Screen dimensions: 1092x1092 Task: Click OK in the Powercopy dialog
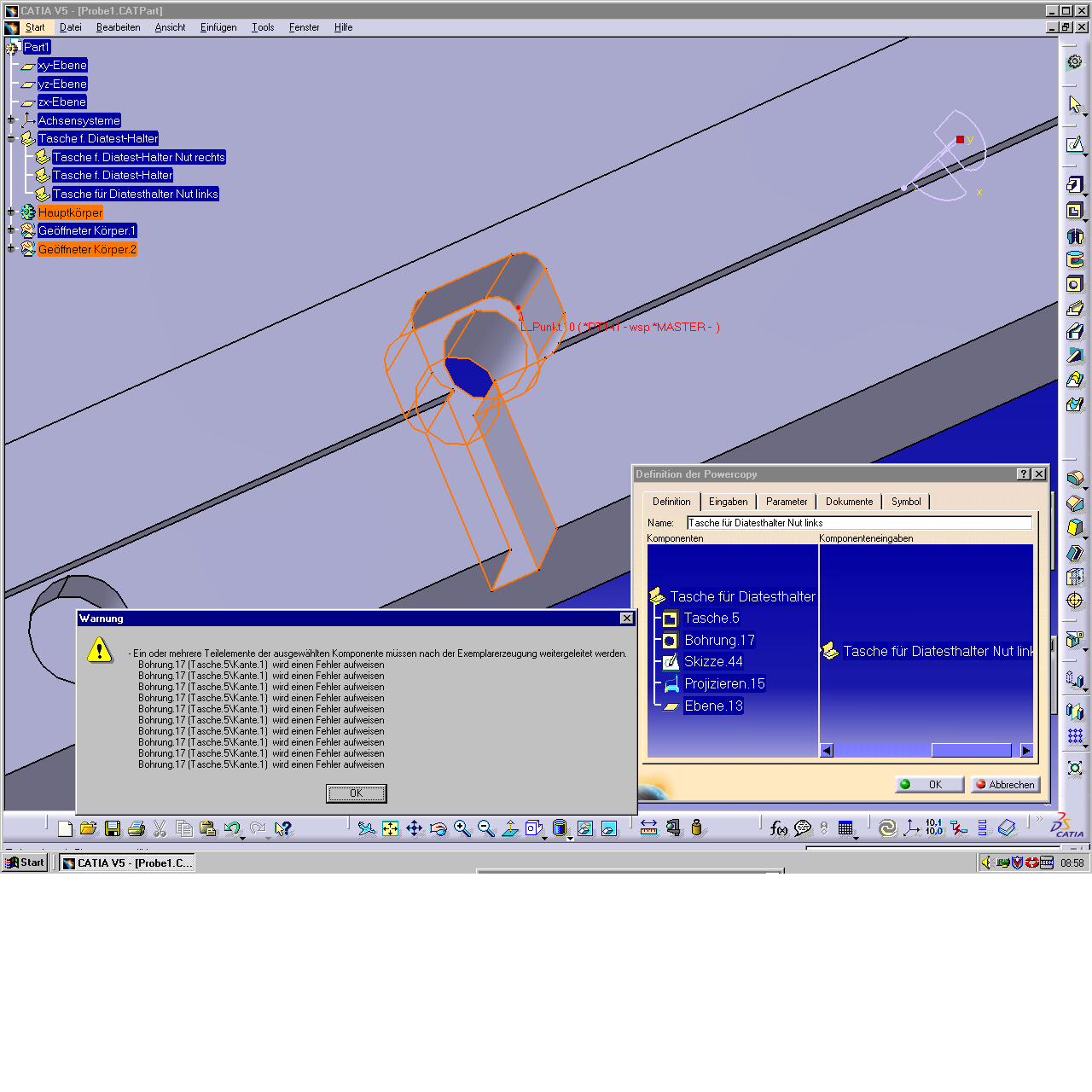[930, 784]
